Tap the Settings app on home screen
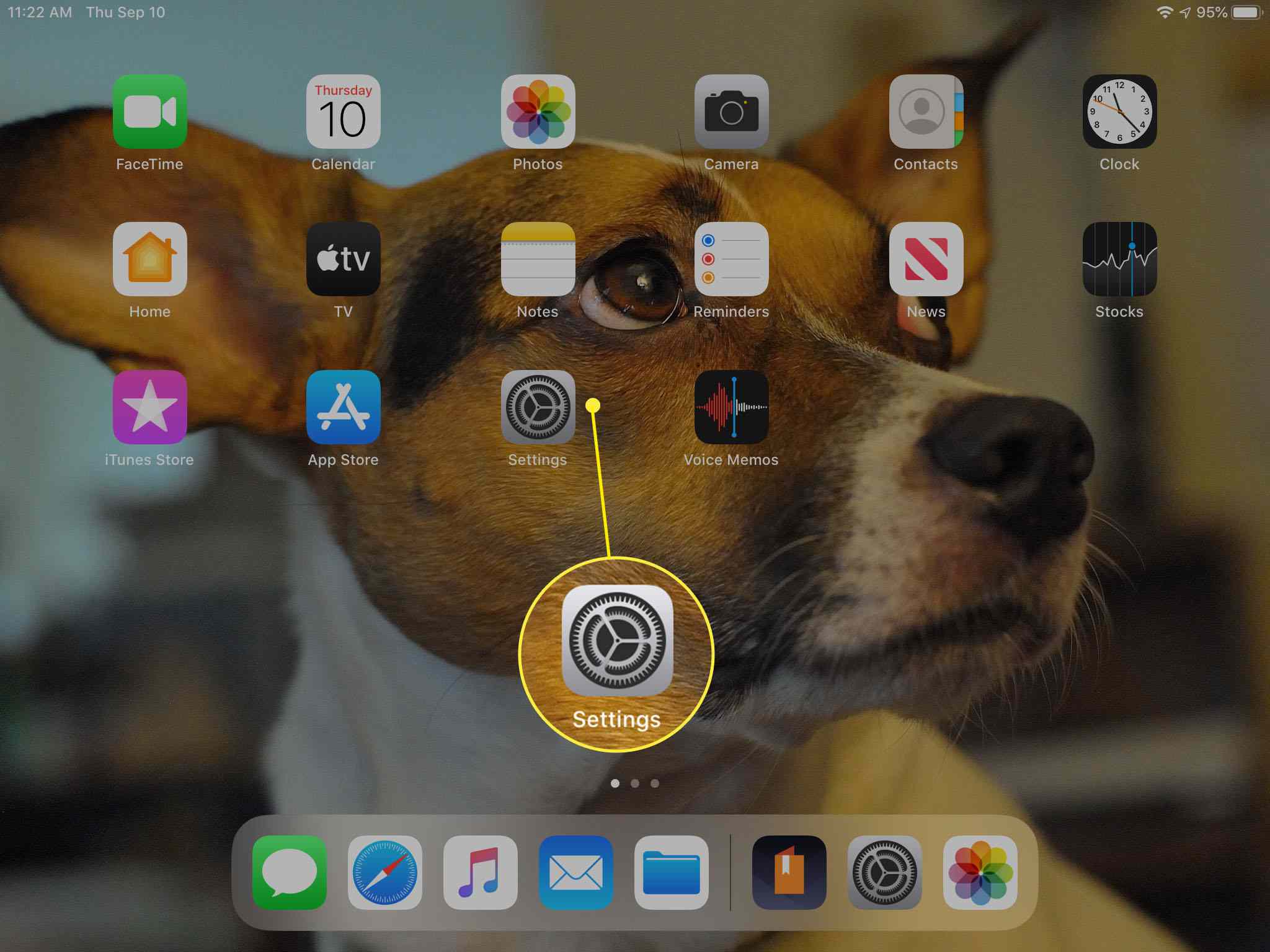 tap(538, 407)
